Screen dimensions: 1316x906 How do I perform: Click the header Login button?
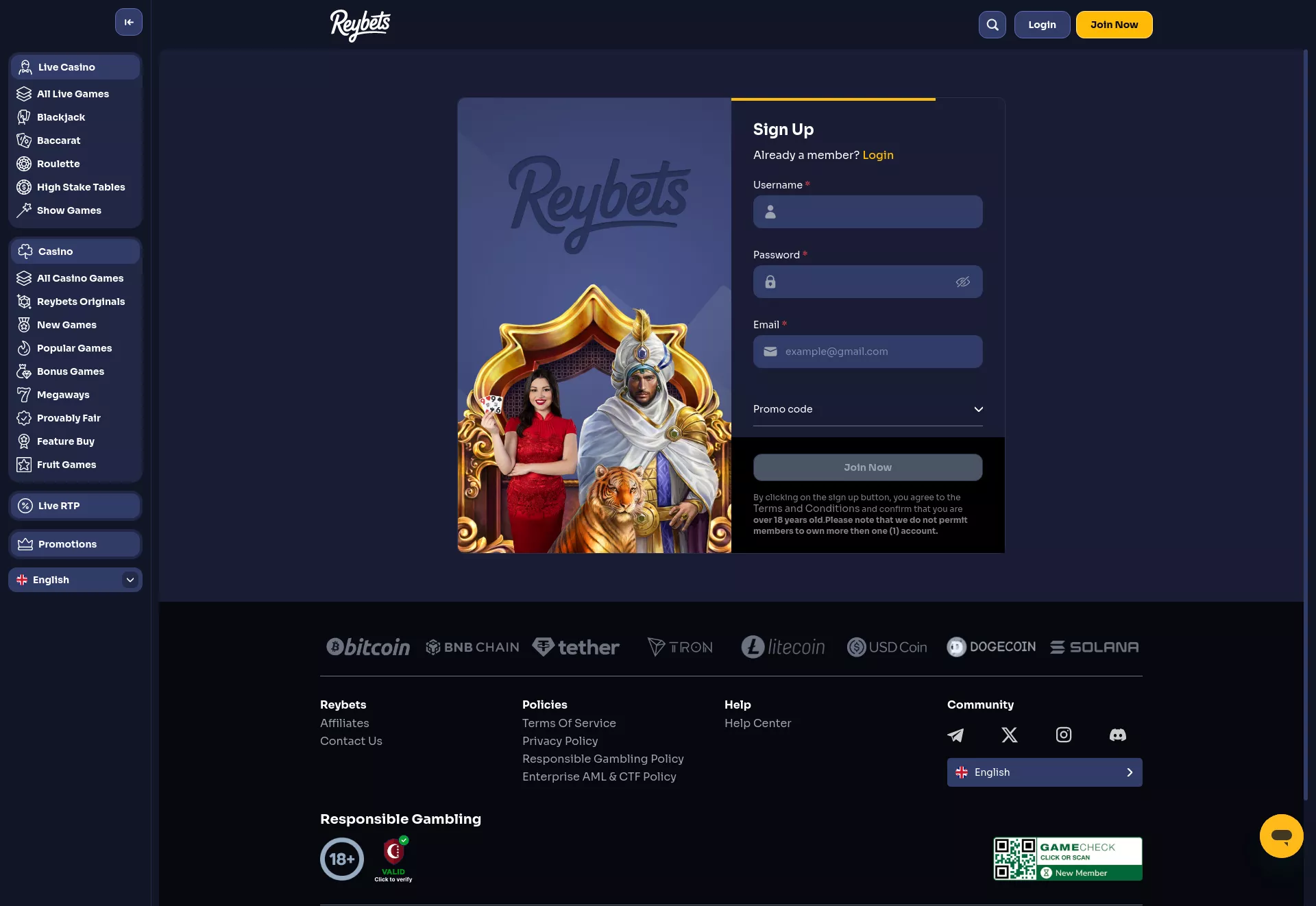tap(1042, 25)
